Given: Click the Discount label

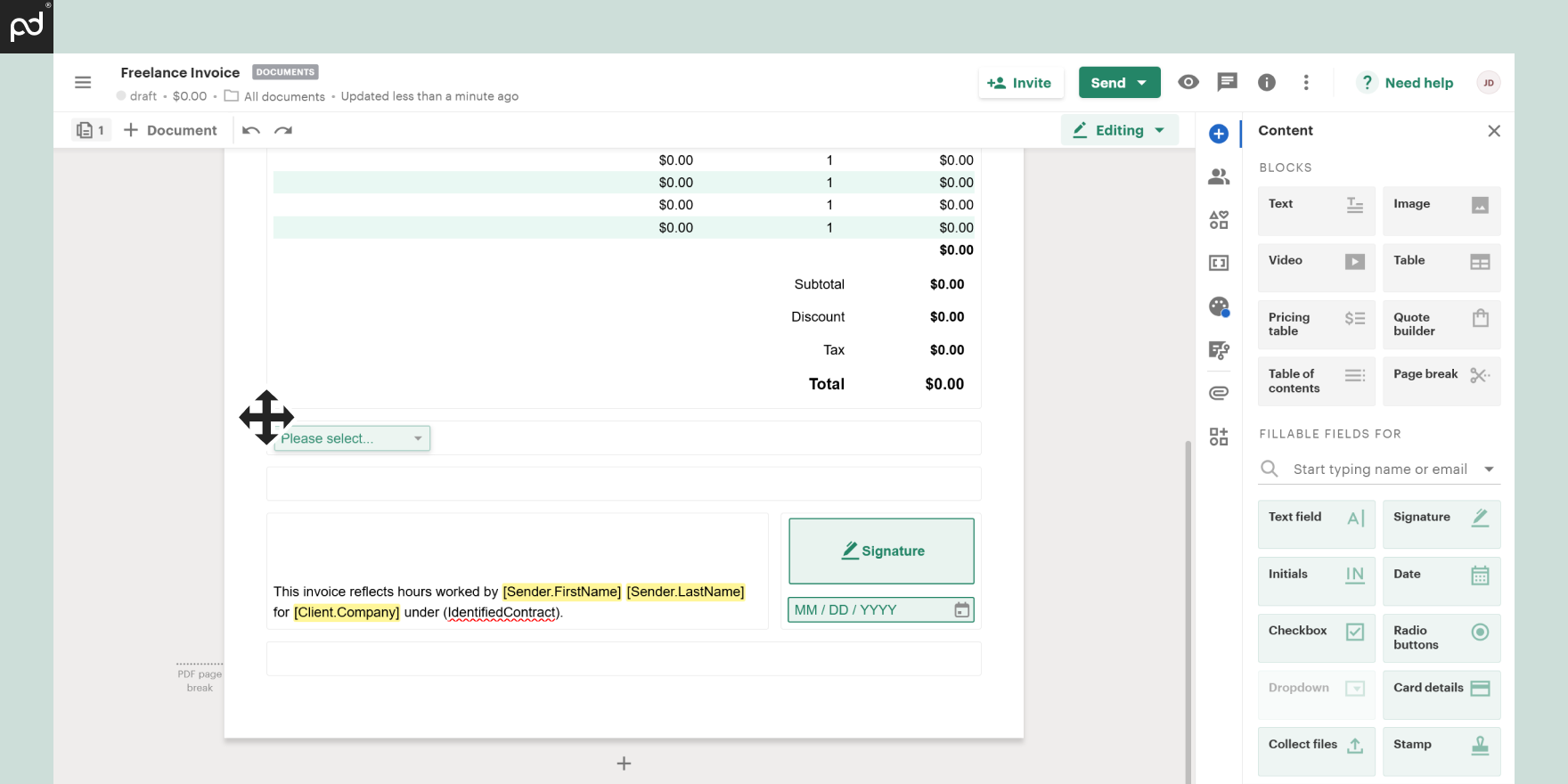Looking at the screenshot, I should tap(818, 316).
